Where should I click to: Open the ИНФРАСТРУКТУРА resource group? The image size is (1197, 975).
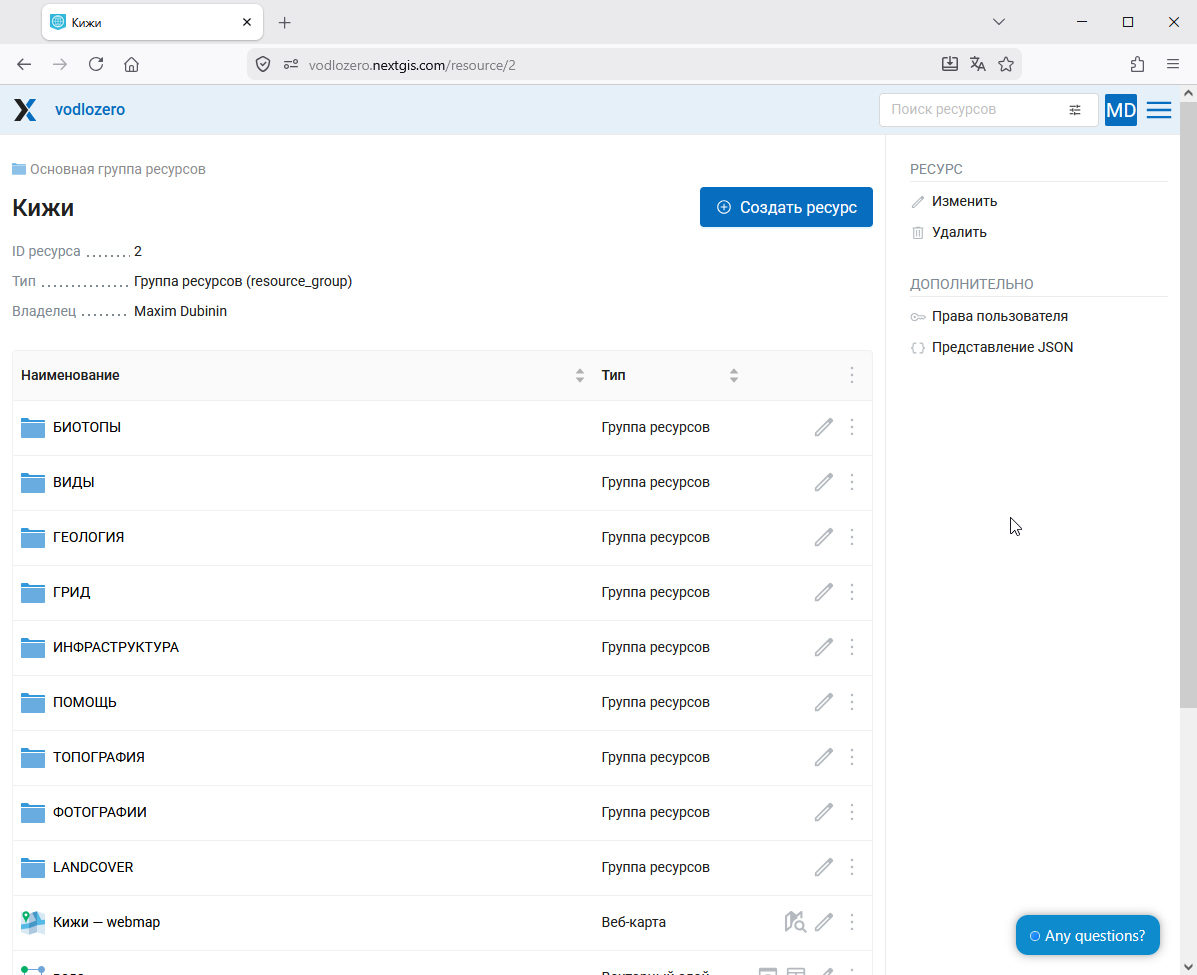(116, 647)
